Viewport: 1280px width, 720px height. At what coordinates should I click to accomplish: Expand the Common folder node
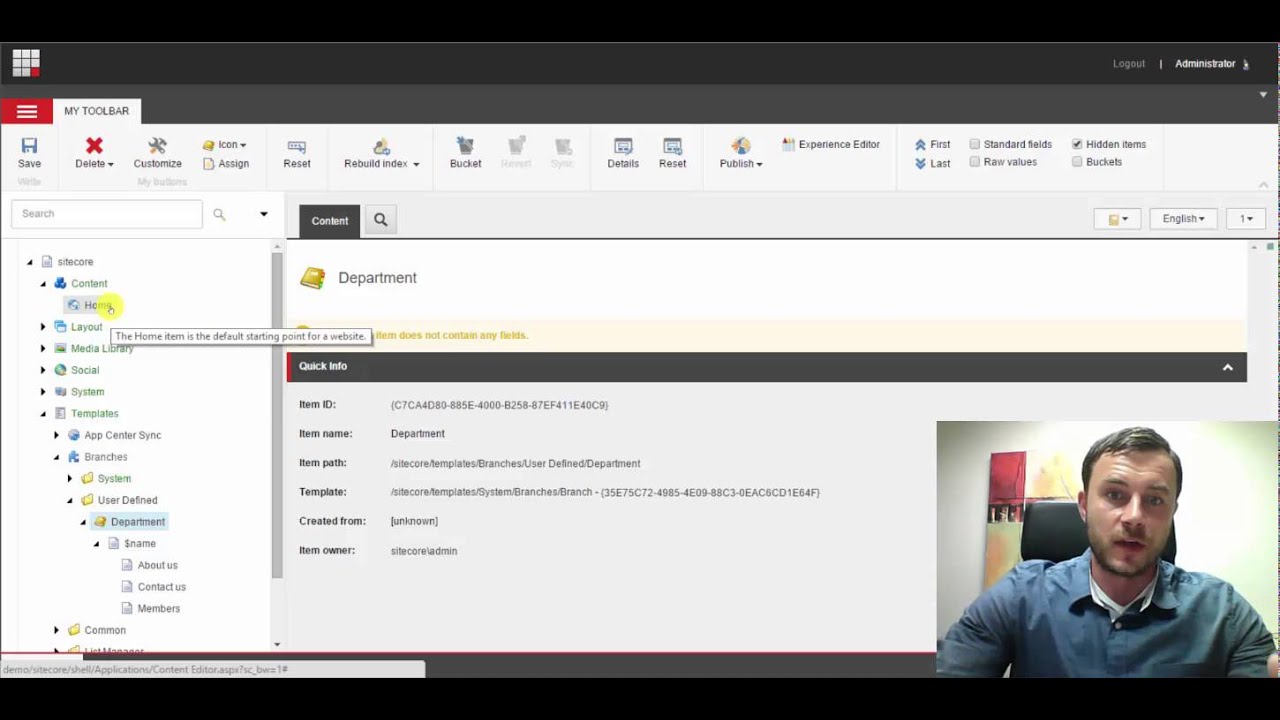(56, 630)
